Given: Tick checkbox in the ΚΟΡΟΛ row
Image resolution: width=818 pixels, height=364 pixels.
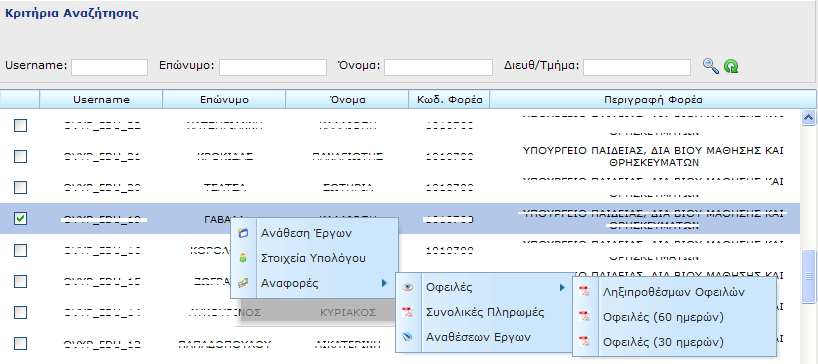Looking at the screenshot, I should tap(20, 250).
